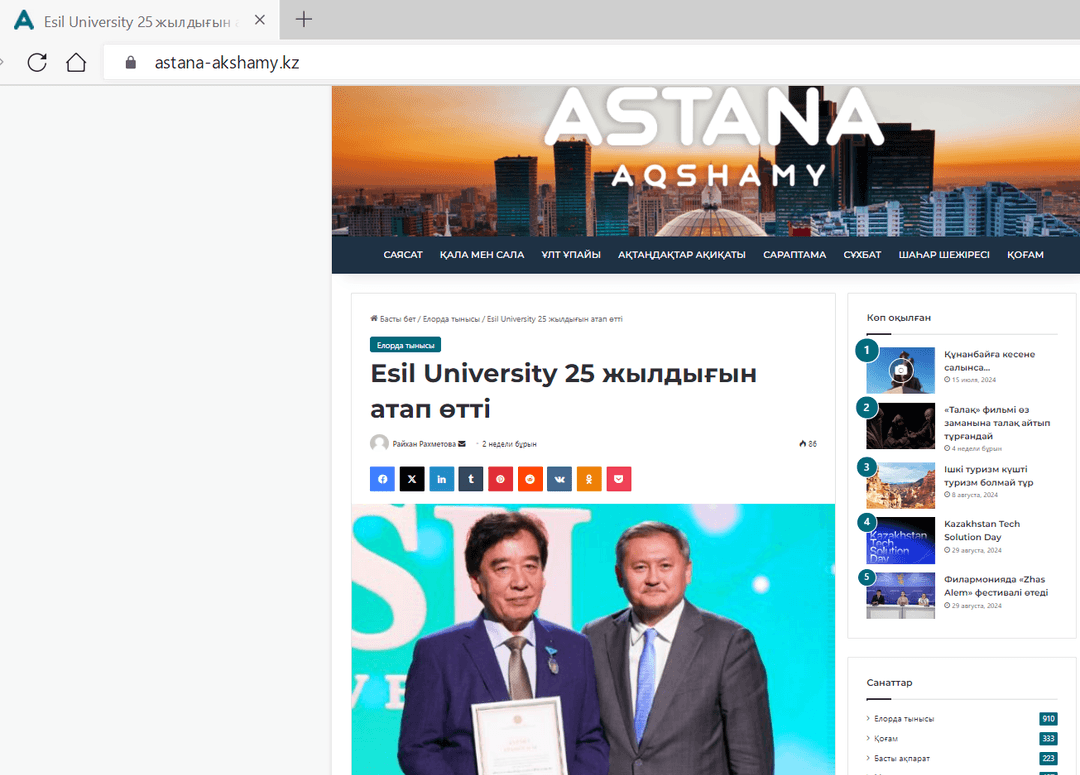
Task: Open author Райхан Рахметова profile link
Action: pos(424,444)
